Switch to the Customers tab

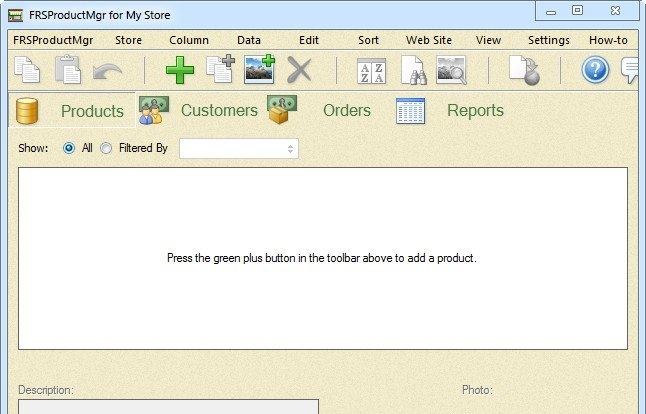click(x=199, y=110)
